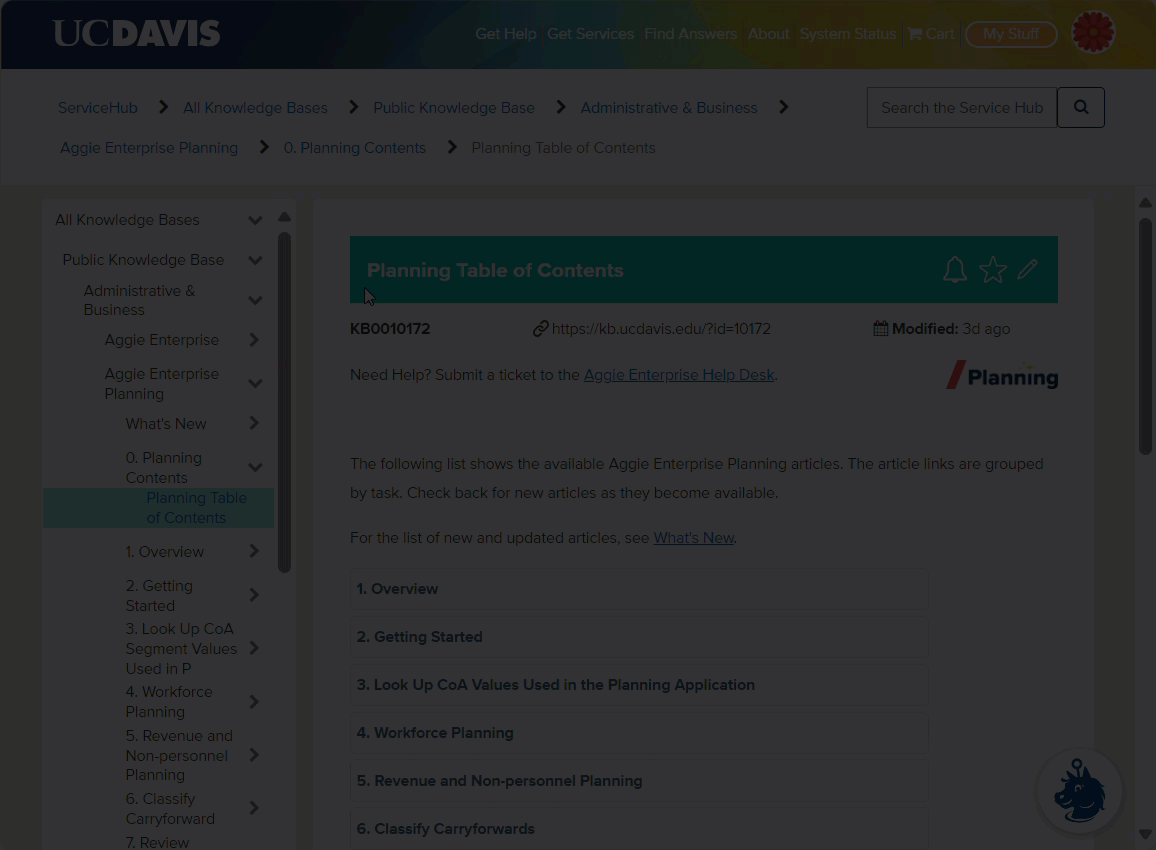Screen dimensions: 1156x850
Task: Open the Aggie Enterprise Help Desk link
Action: tap(679, 375)
